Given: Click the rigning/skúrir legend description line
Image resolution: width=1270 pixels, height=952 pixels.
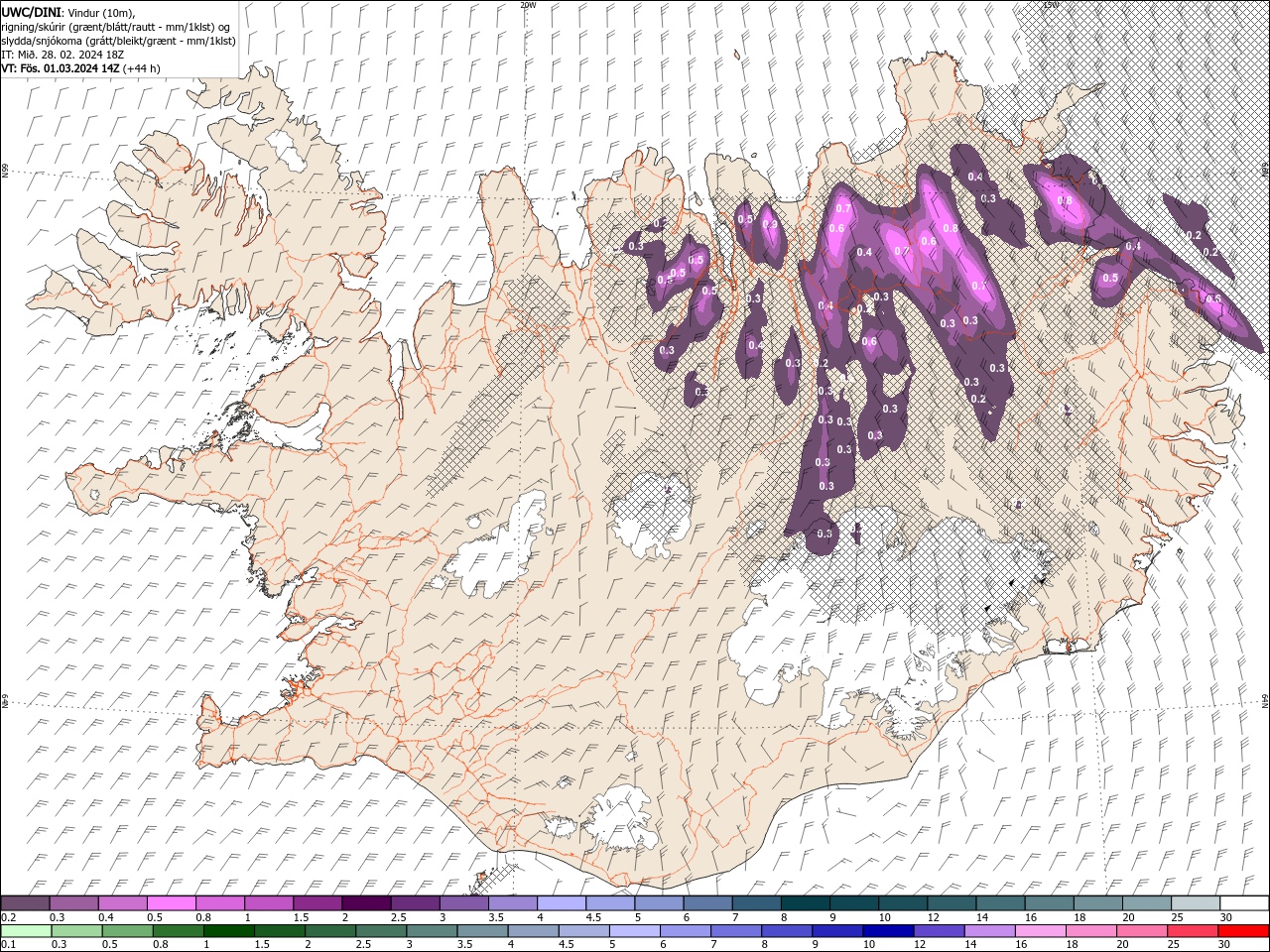Looking at the screenshot, I should click(x=115, y=27).
